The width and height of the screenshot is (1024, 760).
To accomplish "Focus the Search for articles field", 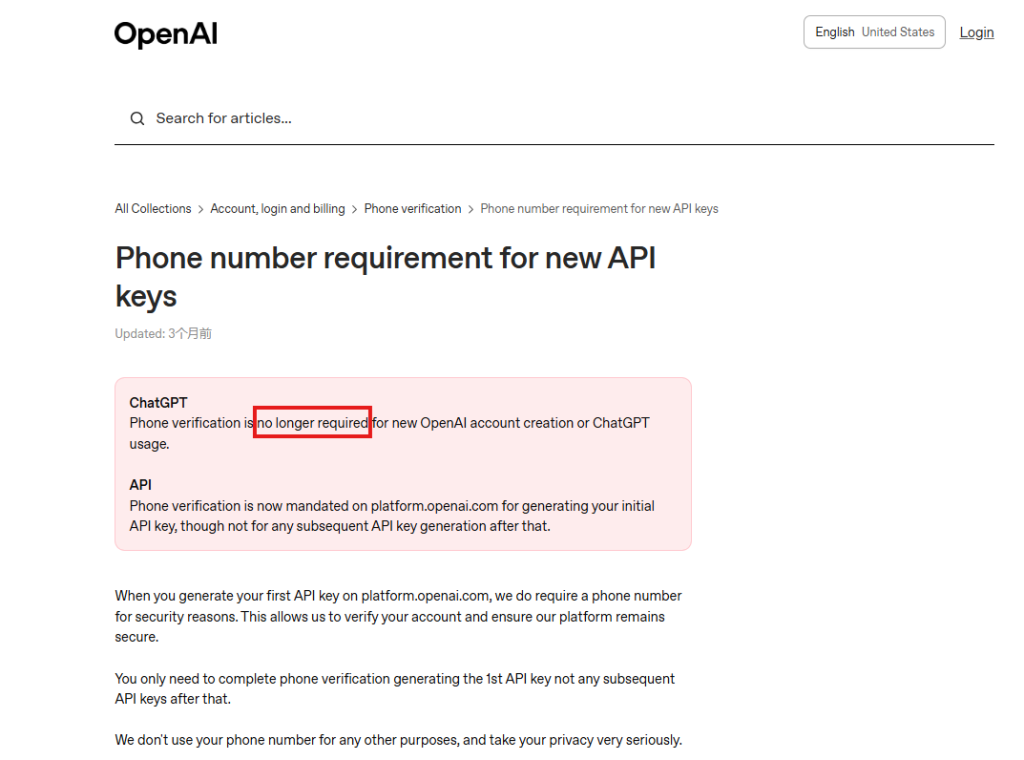I will pos(400,118).
